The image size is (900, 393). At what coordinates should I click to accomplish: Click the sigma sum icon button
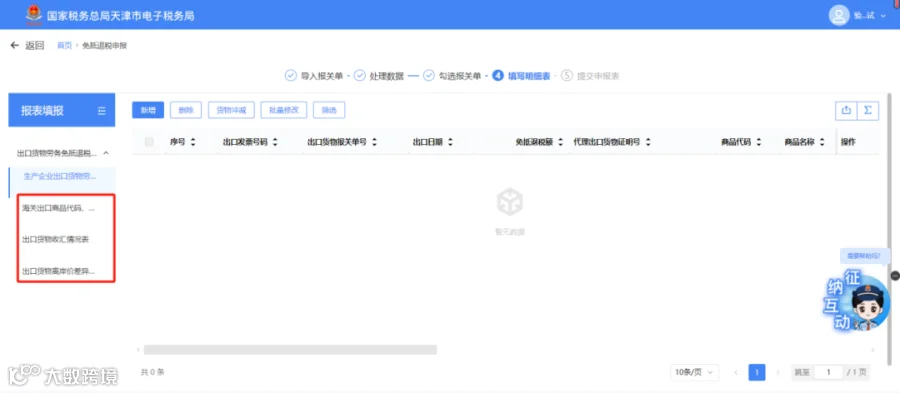(x=868, y=110)
